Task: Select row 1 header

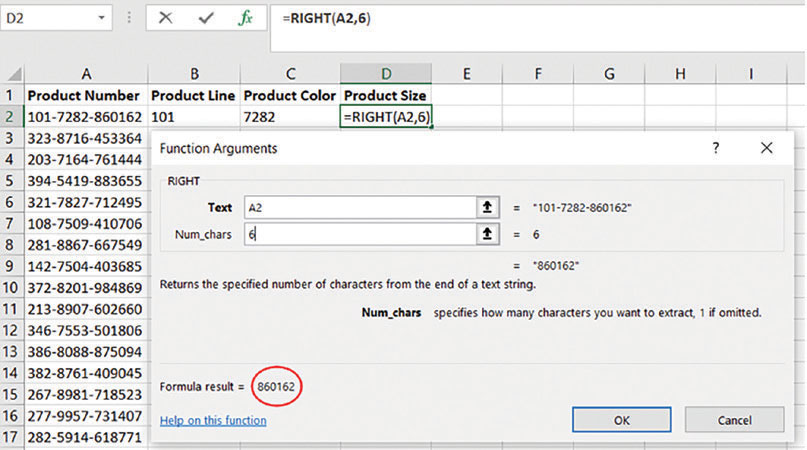Action: 11,96
